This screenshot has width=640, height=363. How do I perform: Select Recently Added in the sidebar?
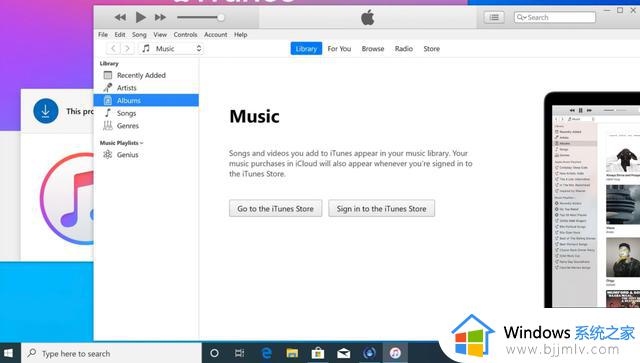point(146,75)
